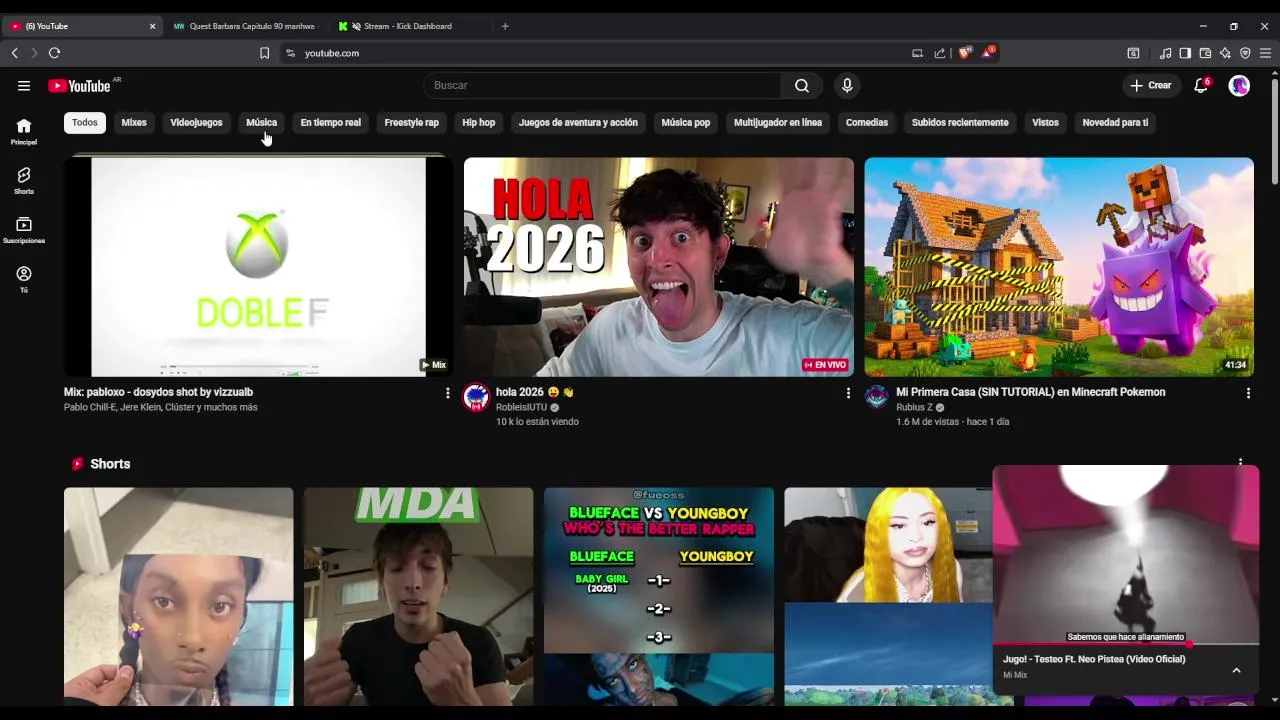Open the Brave Wallet icon
Viewport: 1280px width, 720px height.
click(1205, 53)
